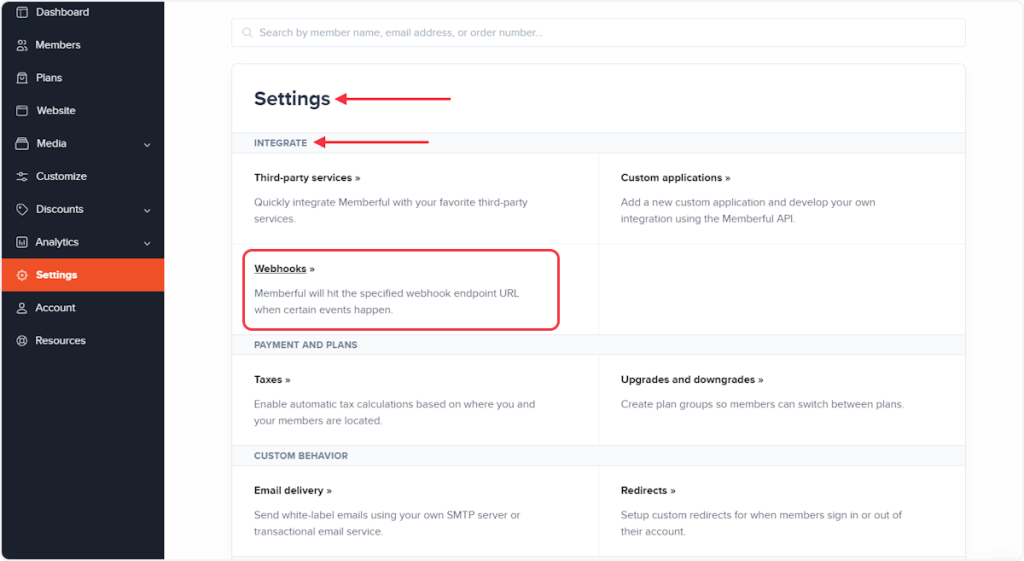Click the Customize sliders icon
Viewport: 1024px width, 561px height.
click(x=22, y=177)
